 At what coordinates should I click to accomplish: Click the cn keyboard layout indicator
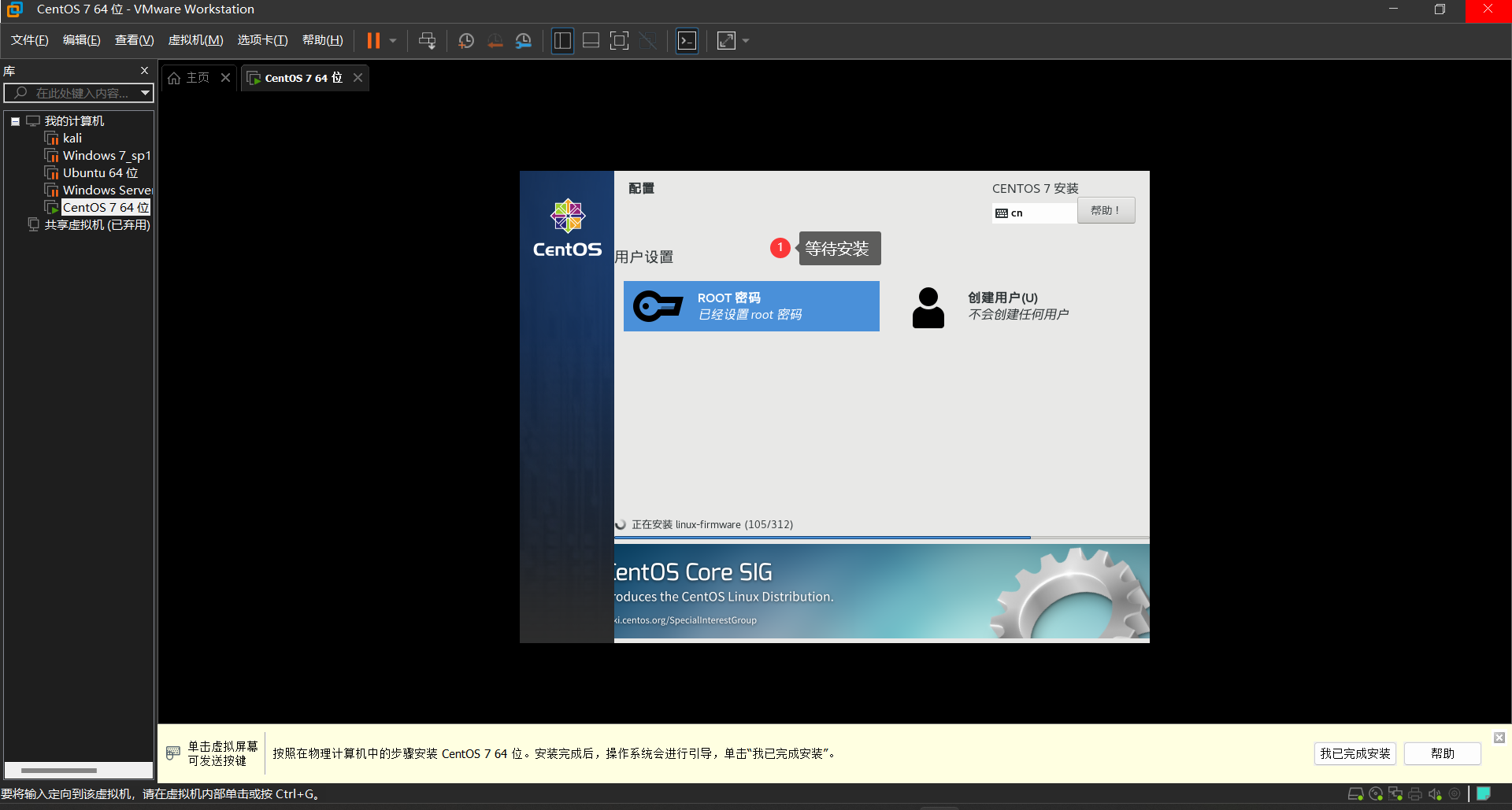point(1034,213)
